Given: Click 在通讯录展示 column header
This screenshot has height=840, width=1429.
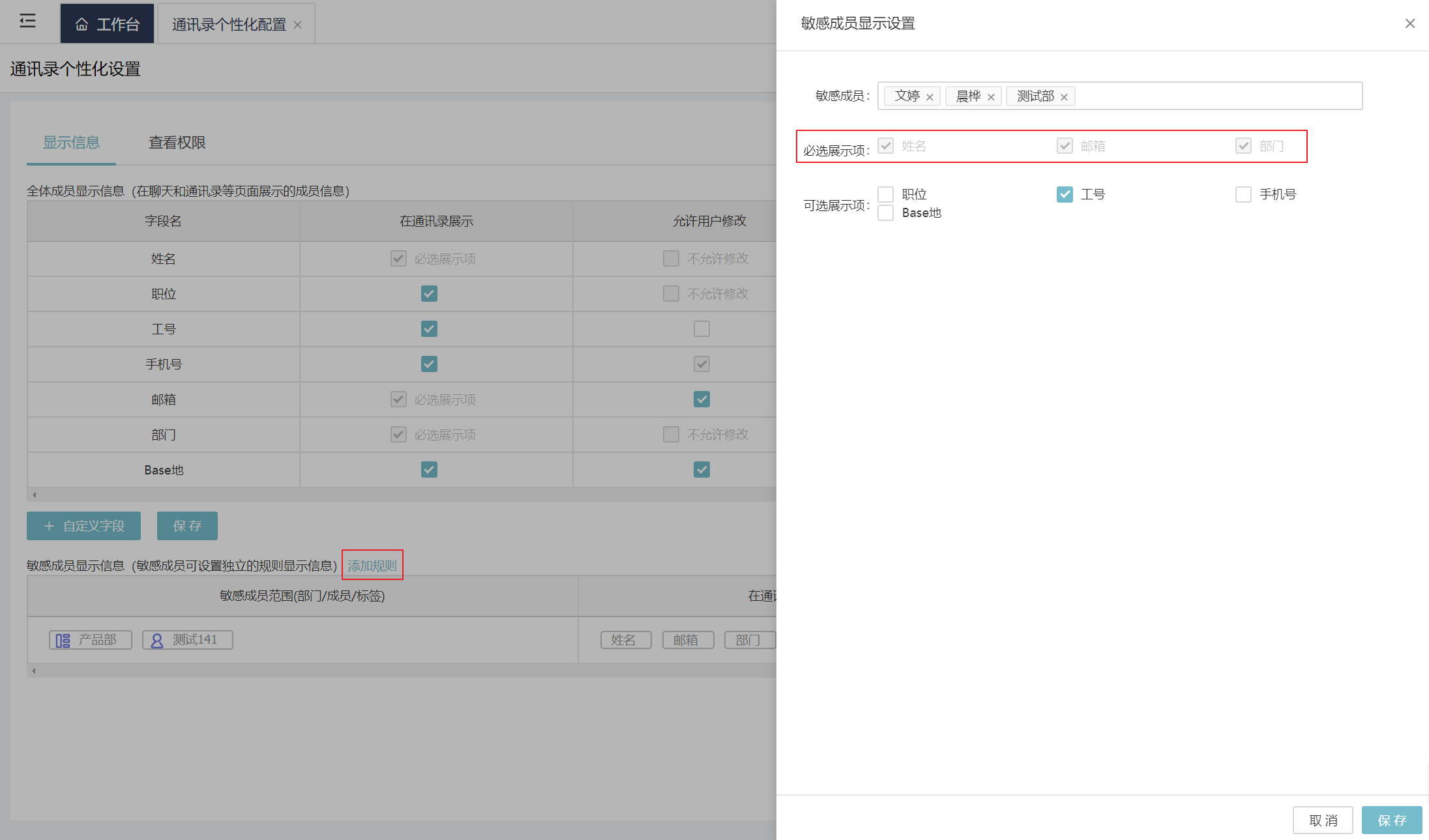Looking at the screenshot, I should pos(436,222).
